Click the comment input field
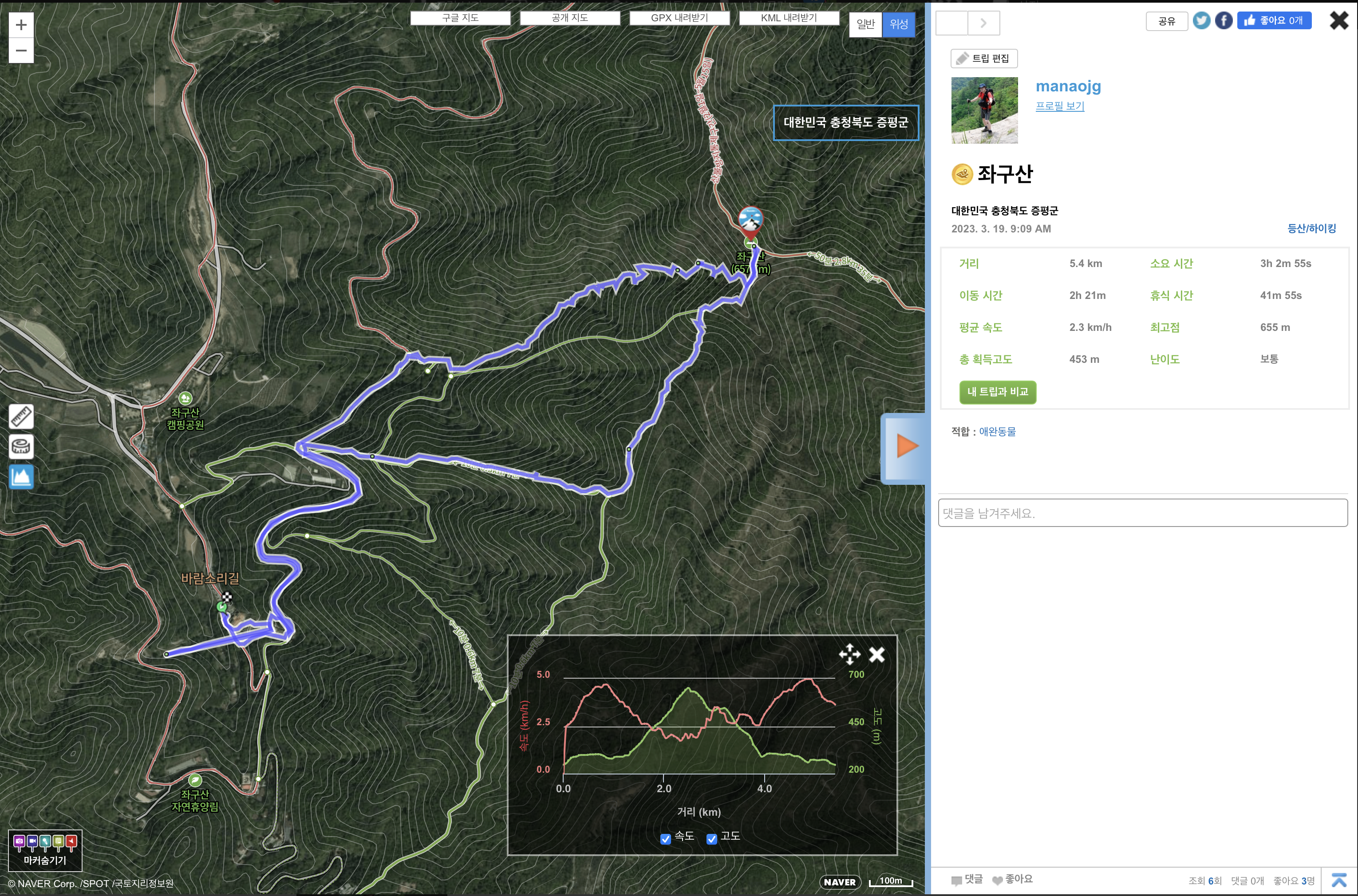The width and height of the screenshot is (1358, 896). click(1142, 513)
